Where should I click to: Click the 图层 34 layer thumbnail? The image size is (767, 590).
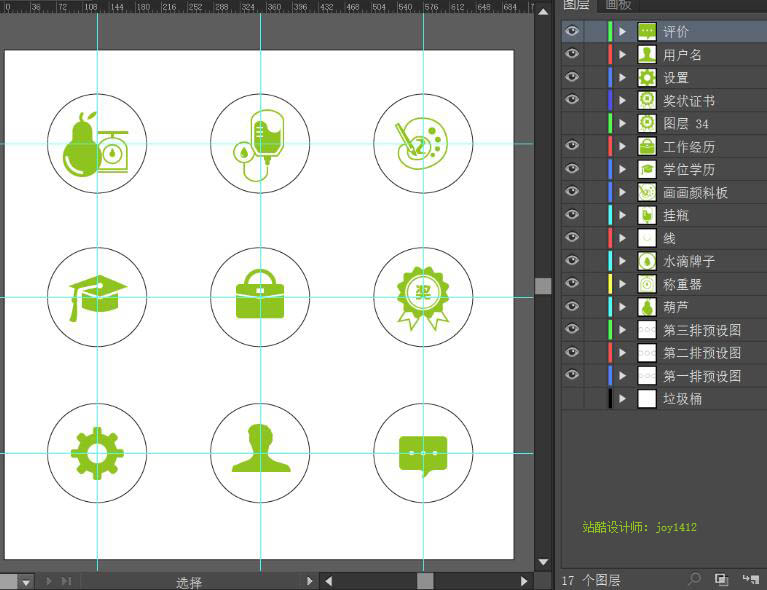(x=647, y=123)
